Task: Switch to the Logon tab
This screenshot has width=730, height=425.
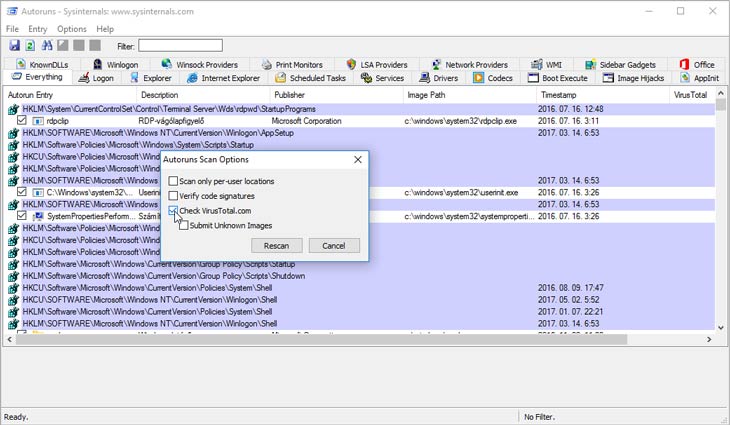Action: coord(96,78)
